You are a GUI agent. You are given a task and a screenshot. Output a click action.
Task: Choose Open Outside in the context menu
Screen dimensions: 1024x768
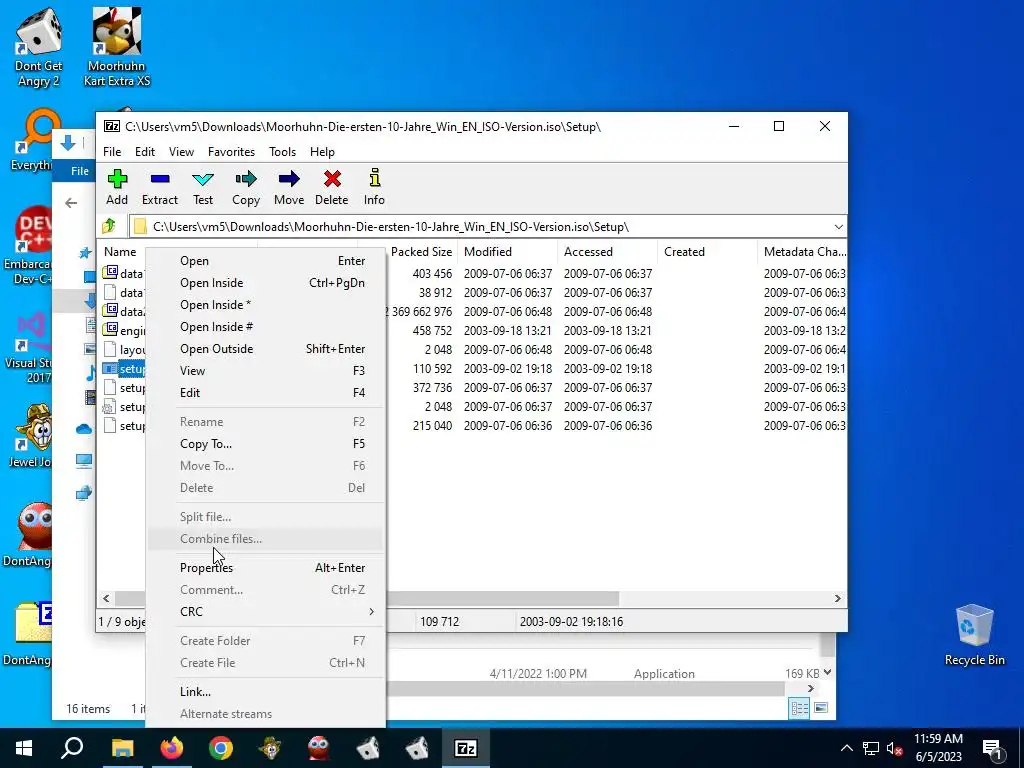pos(266,349)
